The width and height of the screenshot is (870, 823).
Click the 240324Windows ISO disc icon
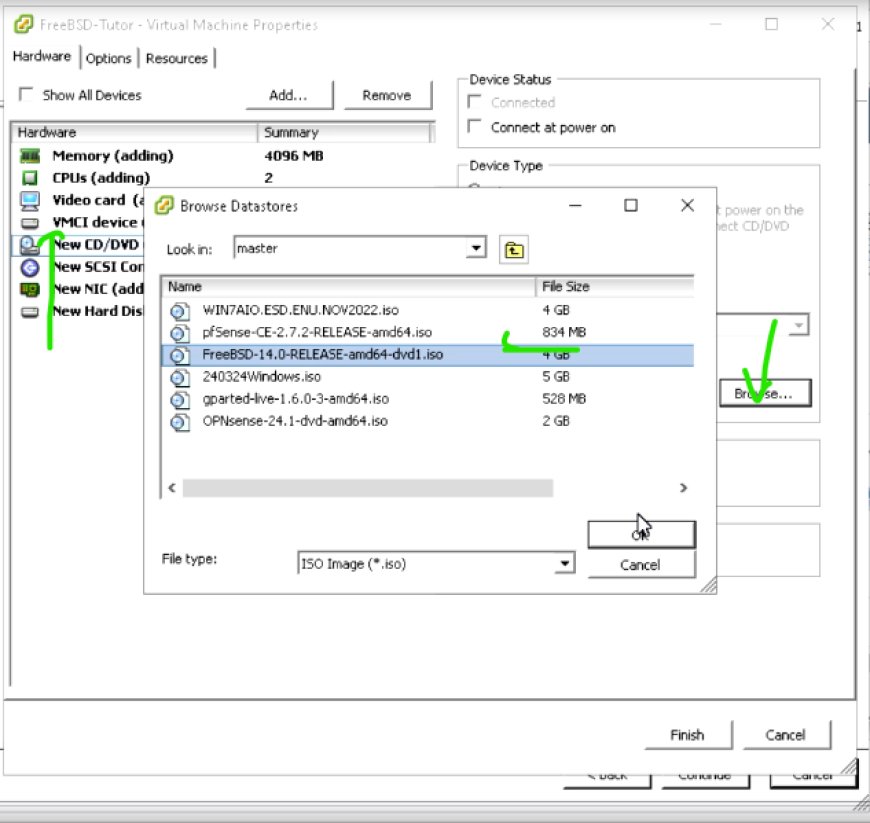pos(179,377)
